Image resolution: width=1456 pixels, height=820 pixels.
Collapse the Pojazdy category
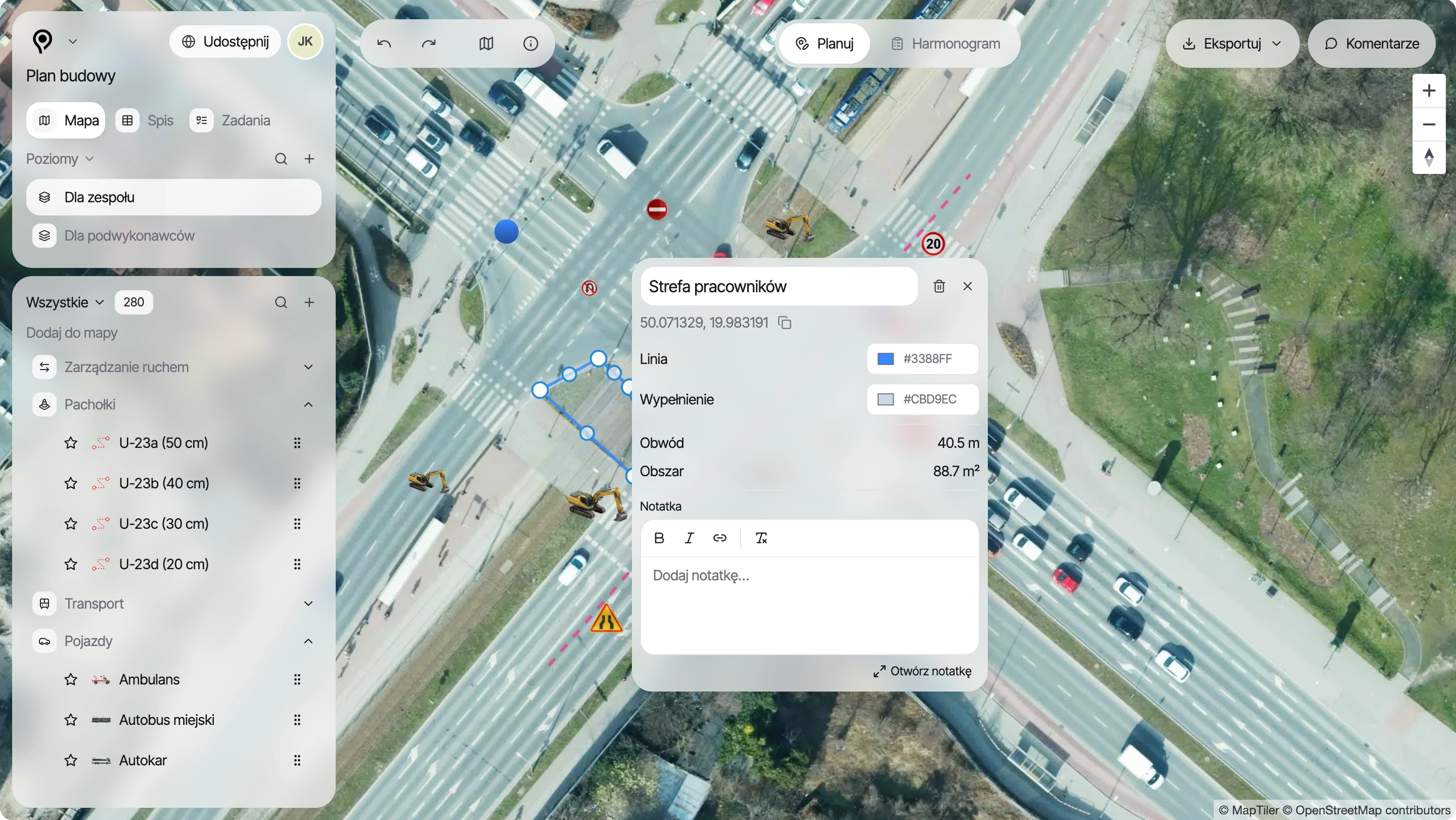[308, 641]
